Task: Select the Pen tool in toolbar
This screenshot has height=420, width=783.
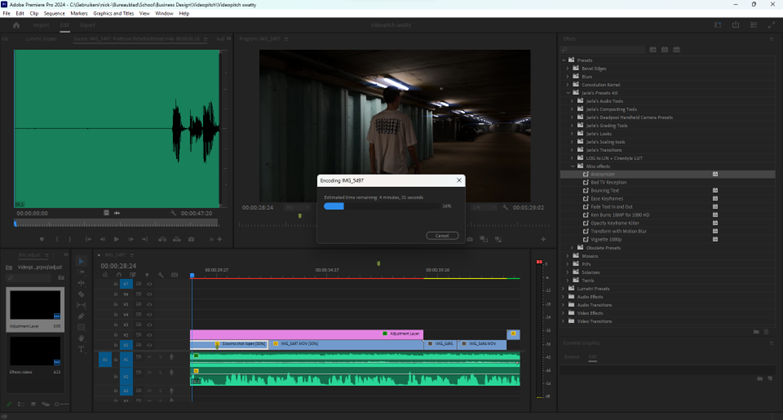Action: pos(81,316)
